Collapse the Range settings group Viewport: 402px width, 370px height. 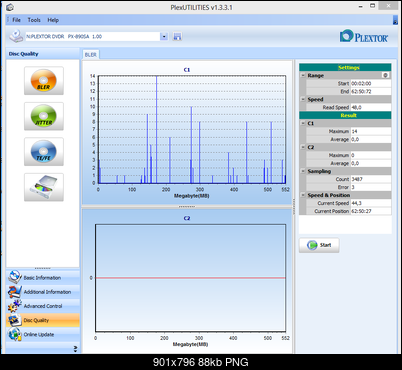coord(303,75)
